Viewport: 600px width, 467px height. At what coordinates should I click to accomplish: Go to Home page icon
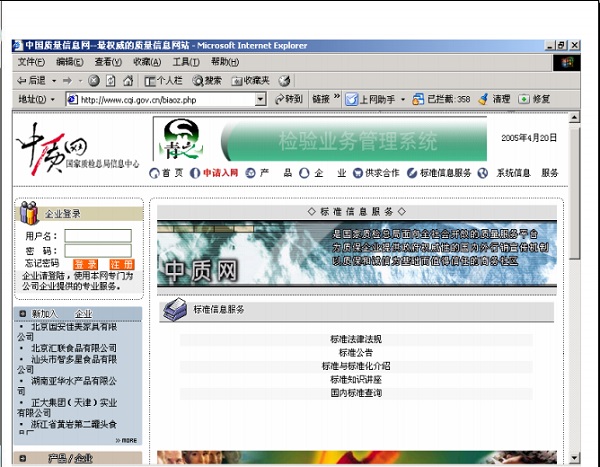[x=128, y=80]
